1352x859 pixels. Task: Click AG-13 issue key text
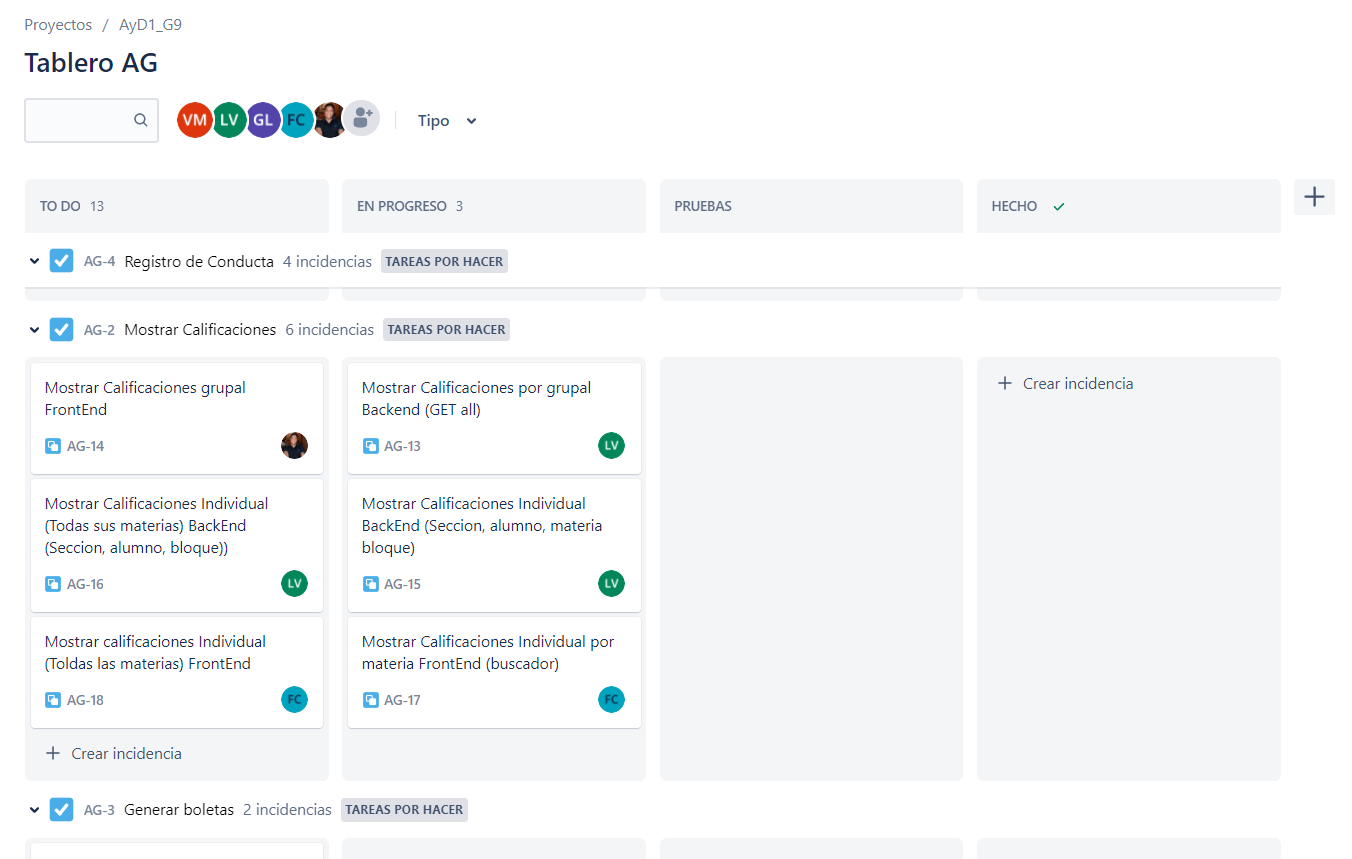[x=402, y=447]
